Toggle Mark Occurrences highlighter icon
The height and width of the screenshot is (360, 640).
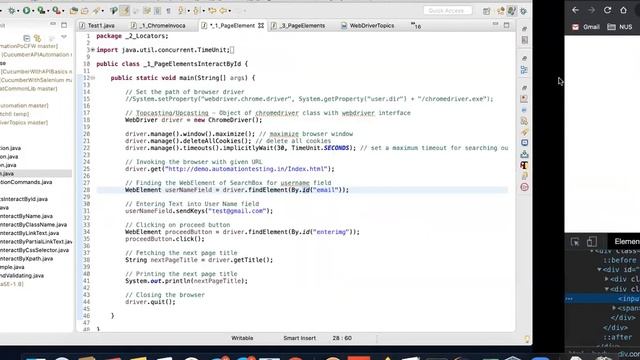pos(125,11)
